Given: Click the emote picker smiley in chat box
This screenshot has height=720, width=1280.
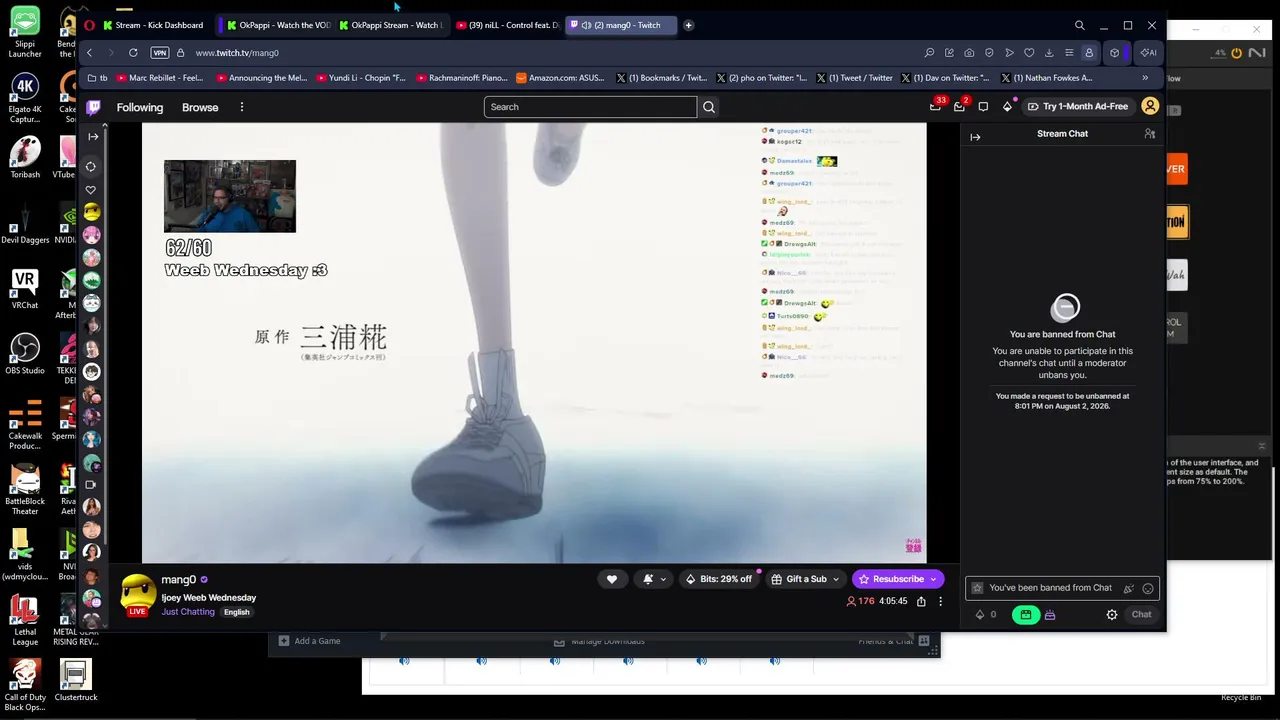Looking at the screenshot, I should point(1148,588).
